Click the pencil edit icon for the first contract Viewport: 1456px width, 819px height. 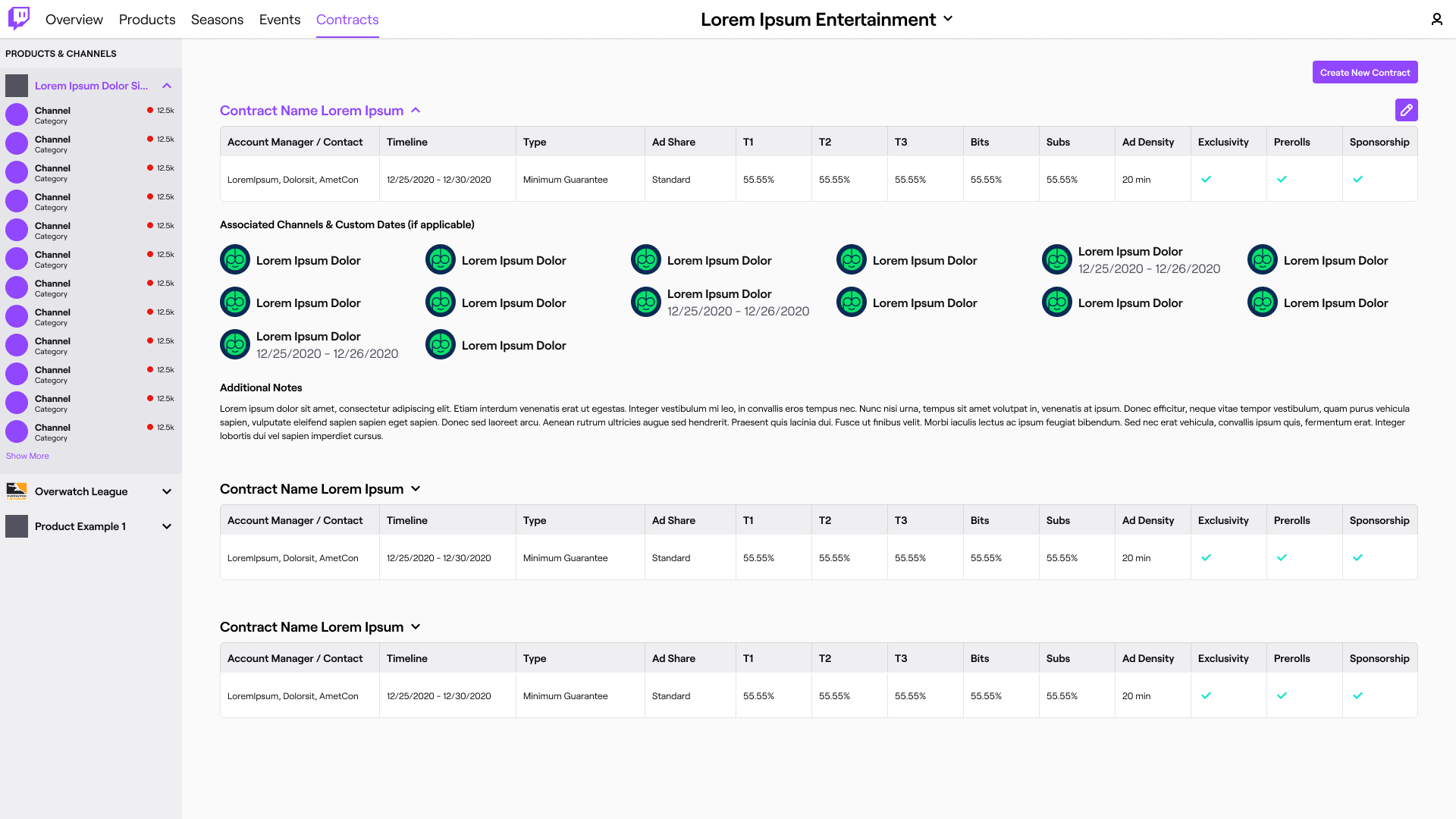click(1407, 110)
